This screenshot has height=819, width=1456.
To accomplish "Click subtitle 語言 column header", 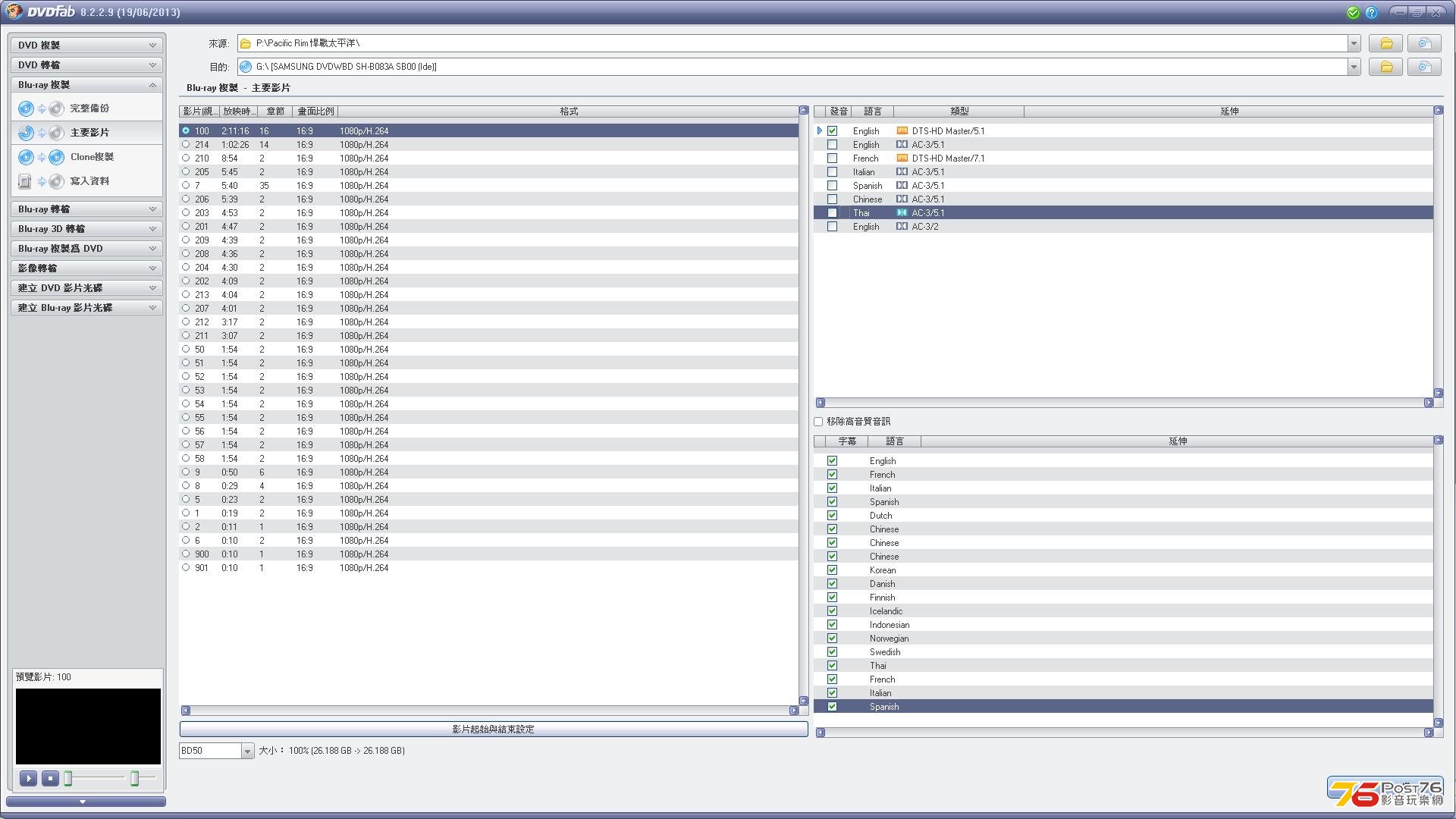I will pos(895,441).
